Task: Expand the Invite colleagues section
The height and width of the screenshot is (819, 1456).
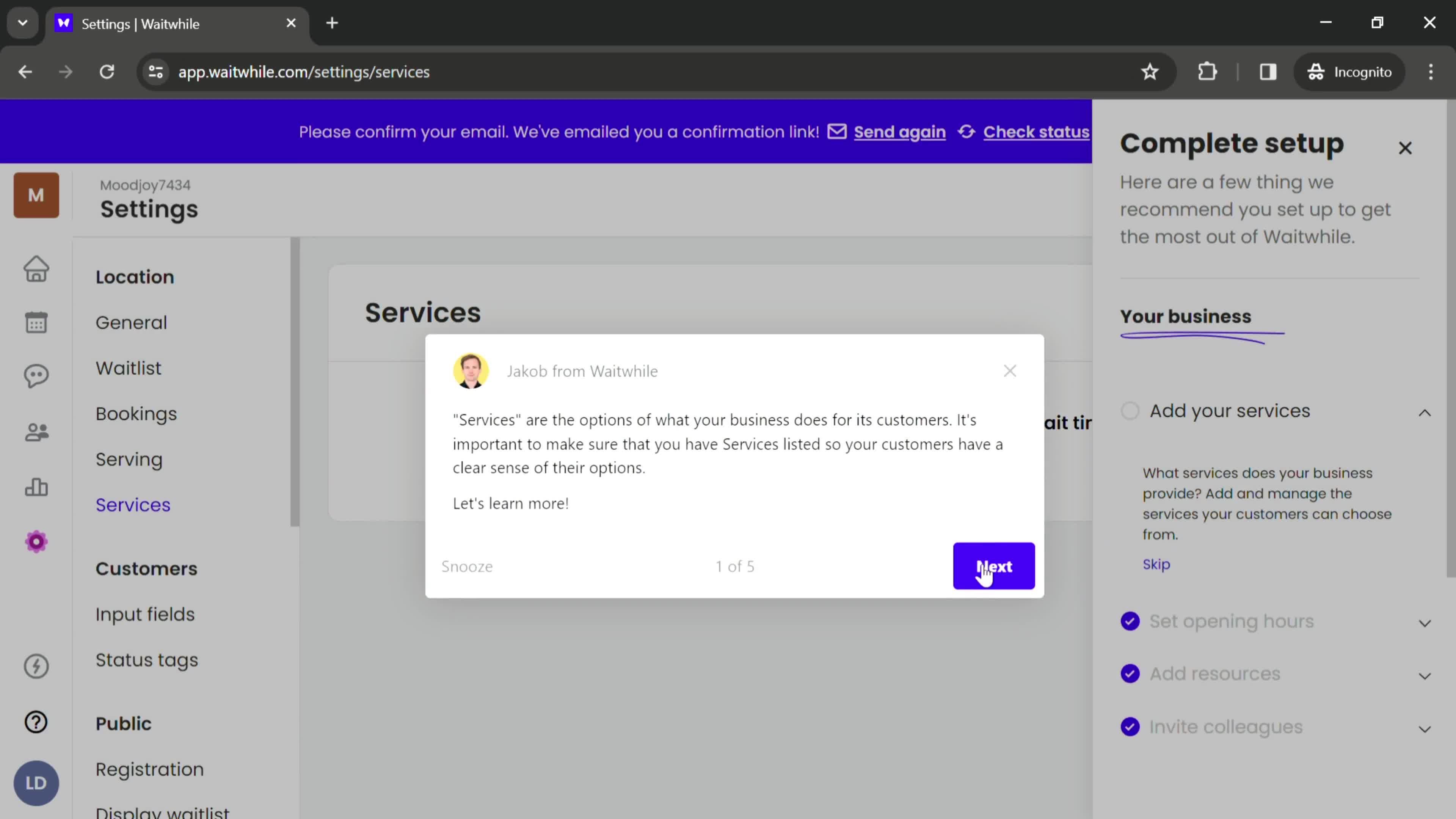Action: [1425, 729]
